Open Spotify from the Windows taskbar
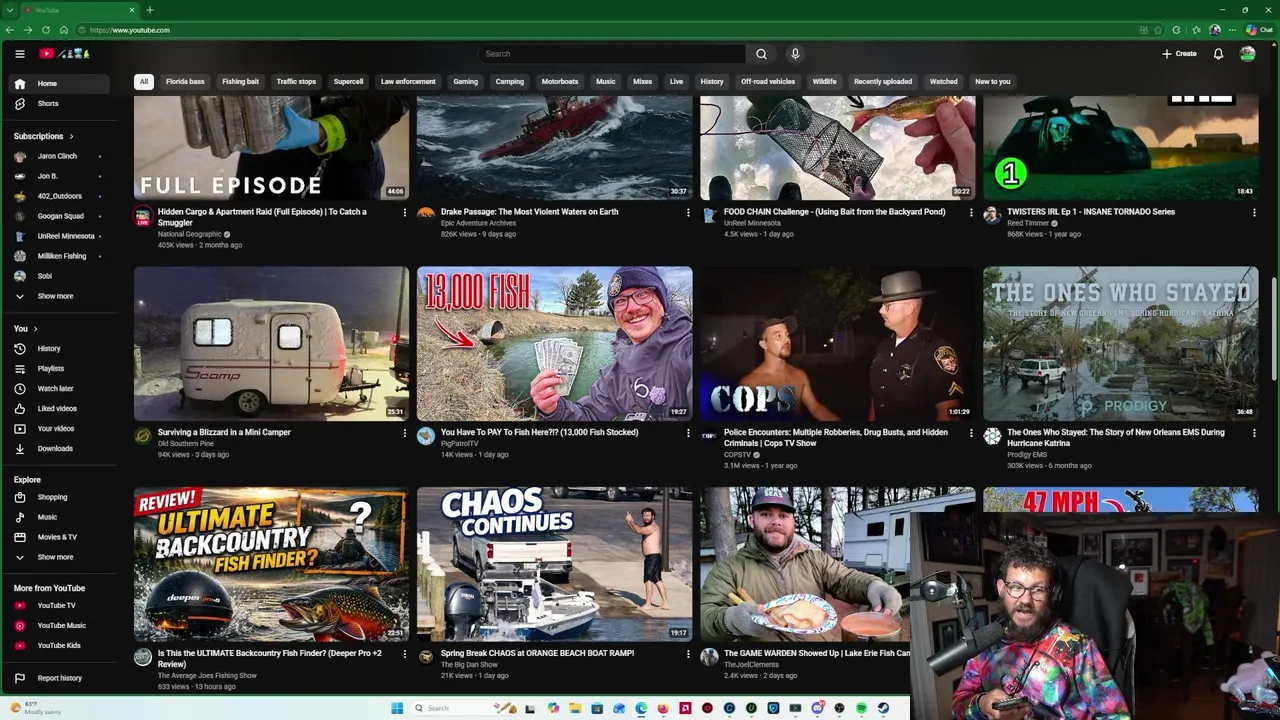This screenshot has width=1280, height=720. [861, 708]
